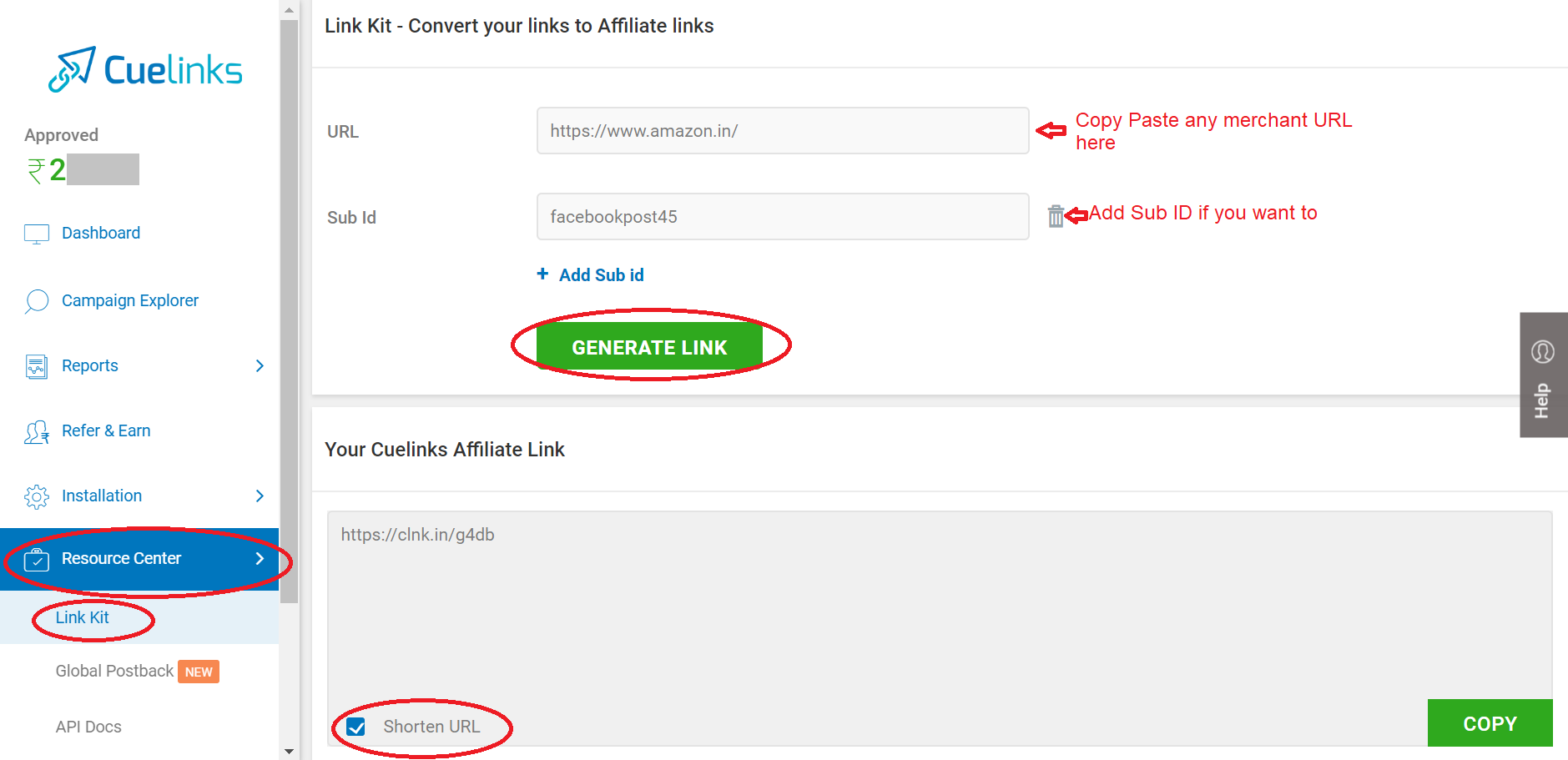The width and height of the screenshot is (1568, 760).
Task: Expand the Installation section chevron
Action: click(x=260, y=496)
